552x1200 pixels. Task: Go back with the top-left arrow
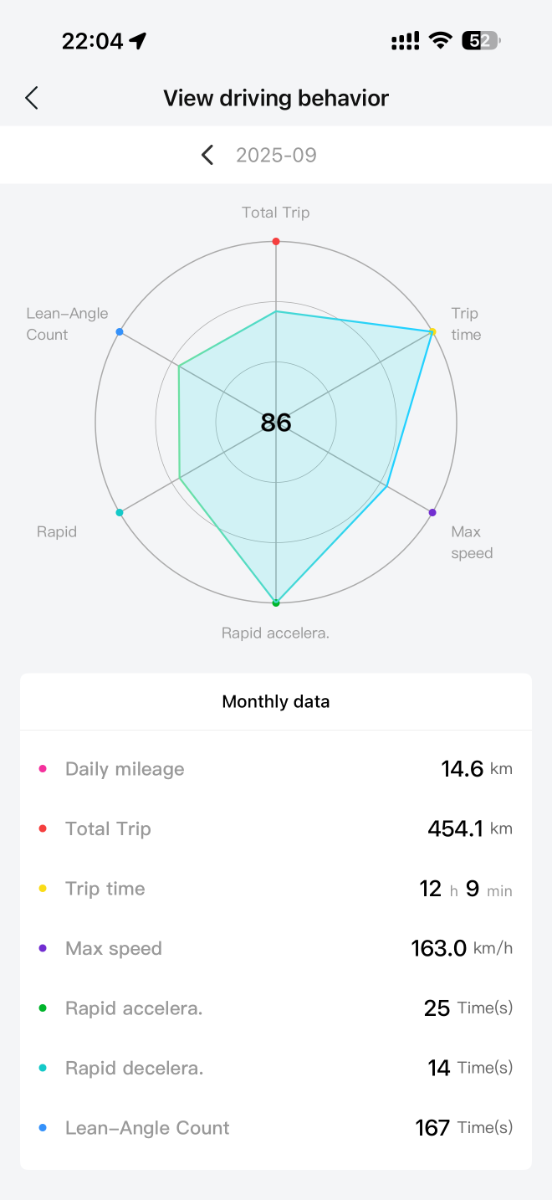[x=32, y=98]
